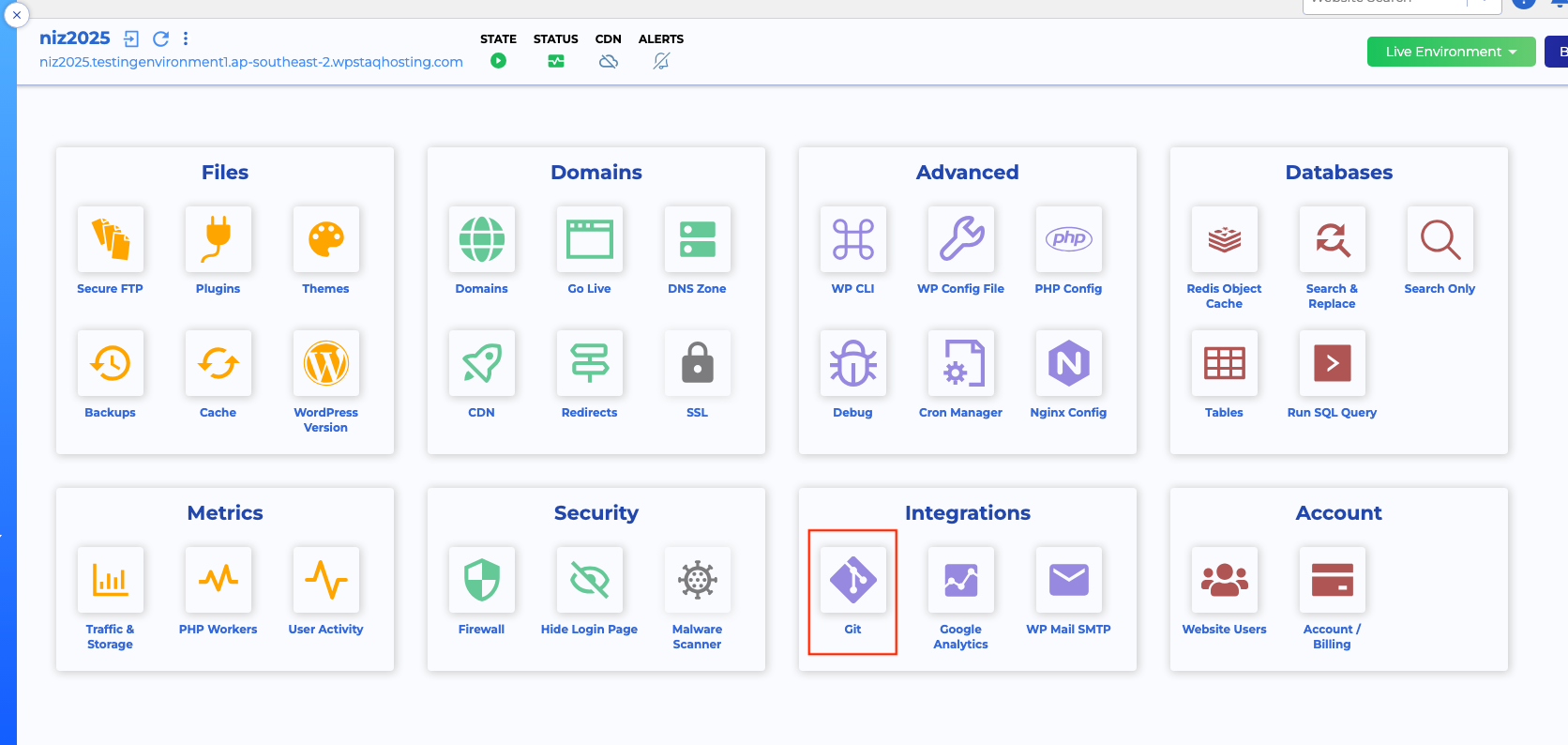Viewport: 1568px width, 745px height.
Task: Open the Themes palette icon
Action: 326,239
